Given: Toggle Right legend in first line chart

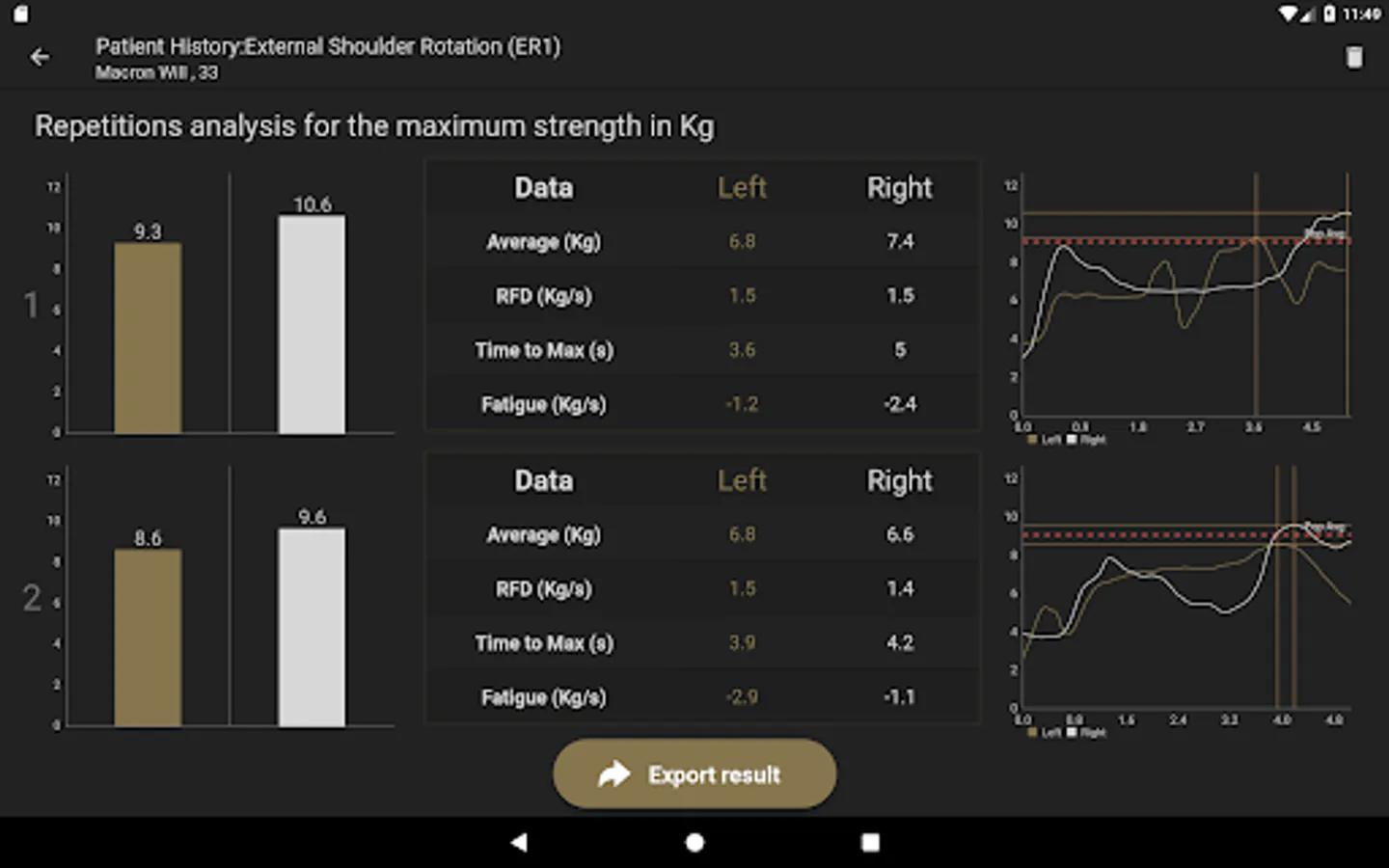Looking at the screenshot, I should 1086,440.
